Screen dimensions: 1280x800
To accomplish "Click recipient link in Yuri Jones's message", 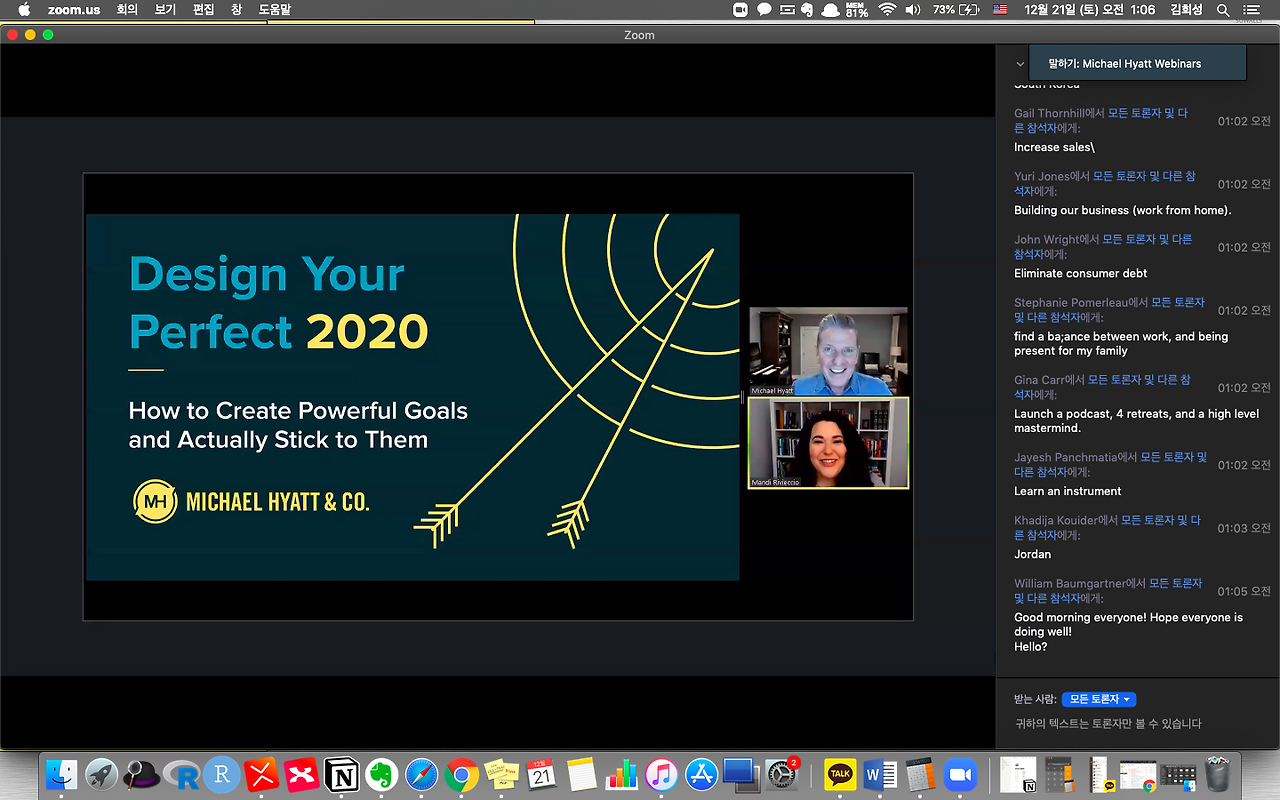I will coord(1105,184).
